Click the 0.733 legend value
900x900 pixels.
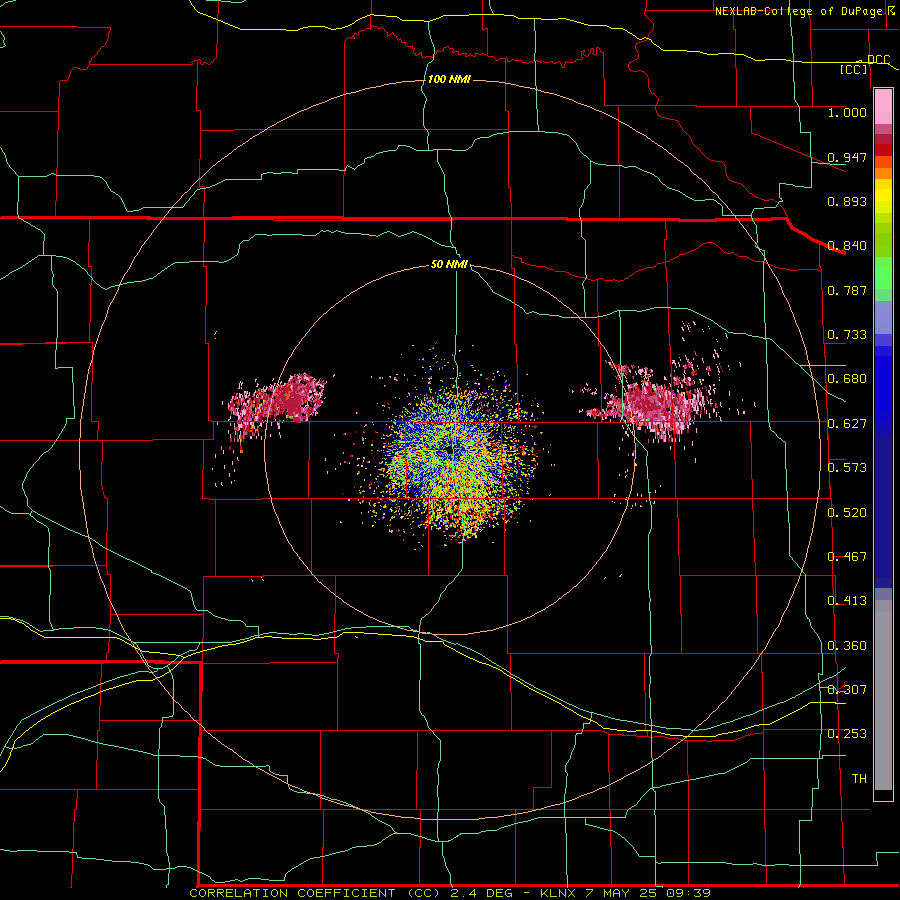click(x=847, y=335)
